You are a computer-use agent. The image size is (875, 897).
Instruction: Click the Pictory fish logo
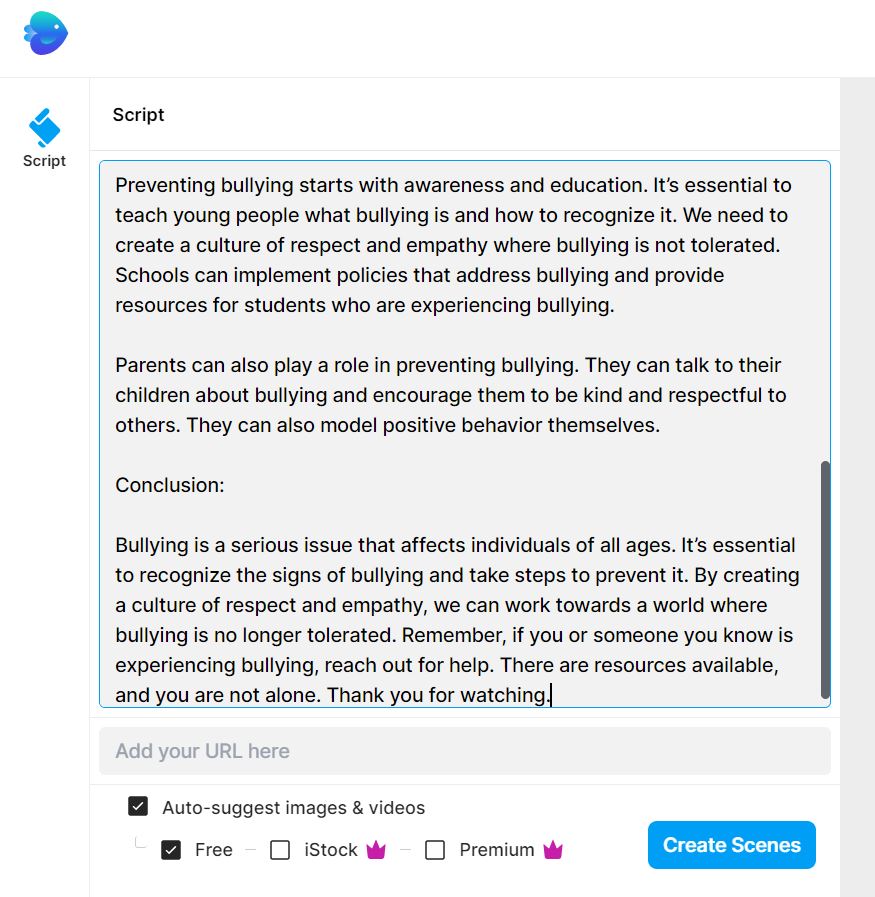click(x=46, y=33)
